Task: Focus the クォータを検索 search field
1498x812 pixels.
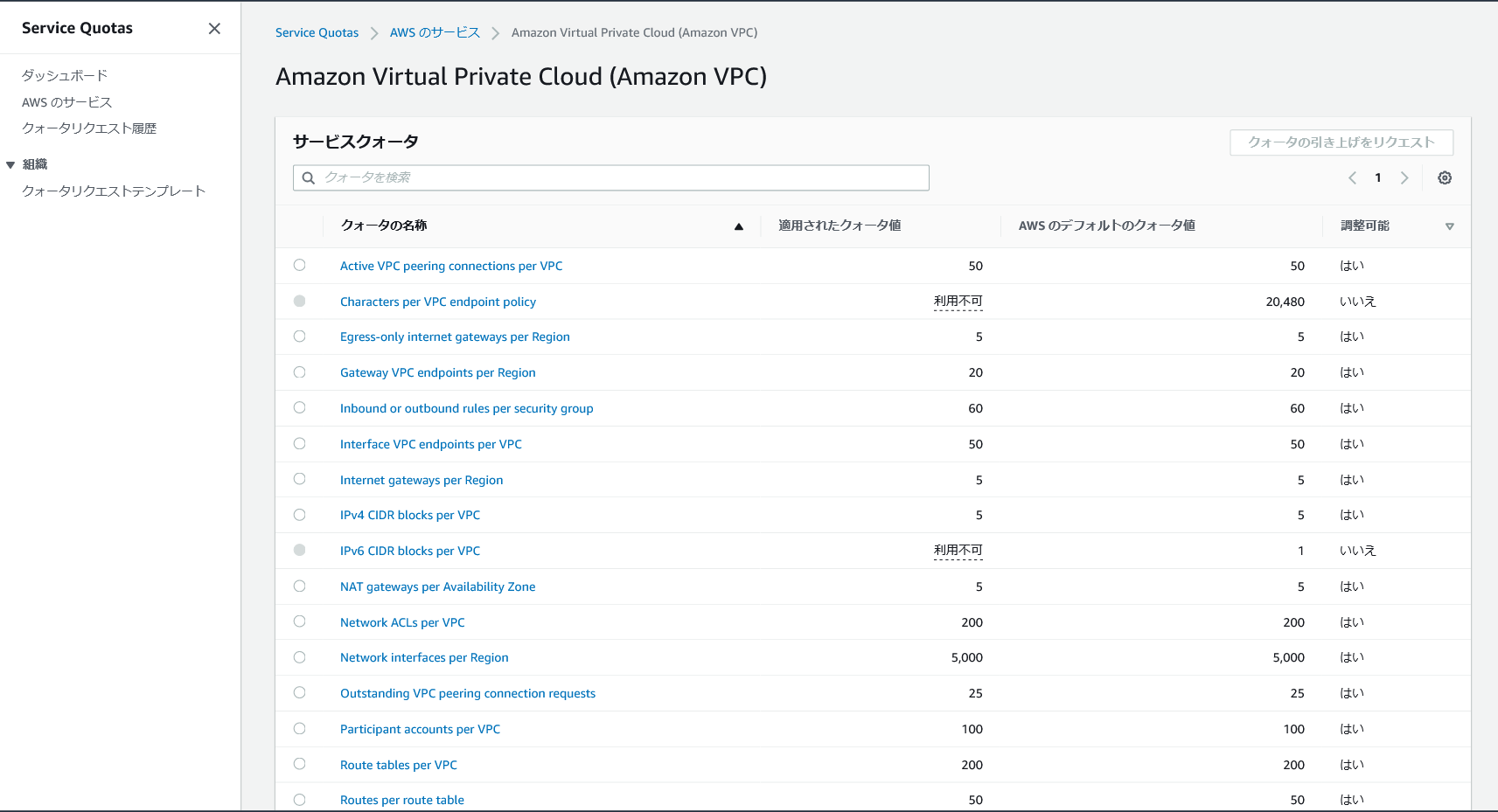Action: [611, 177]
